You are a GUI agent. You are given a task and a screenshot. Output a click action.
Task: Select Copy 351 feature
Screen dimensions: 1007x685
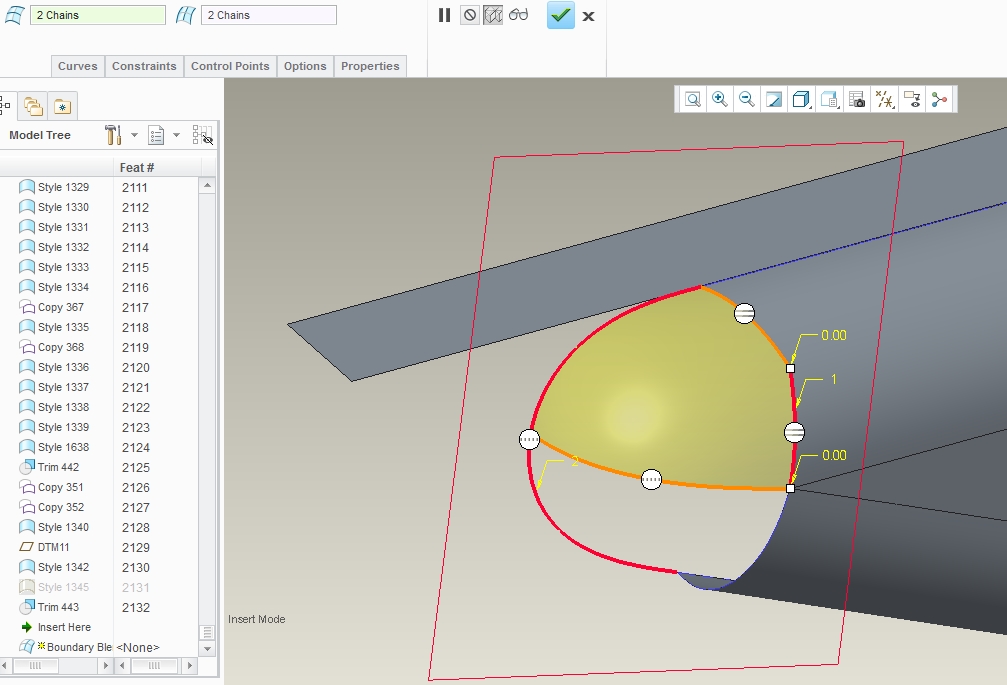pos(60,487)
